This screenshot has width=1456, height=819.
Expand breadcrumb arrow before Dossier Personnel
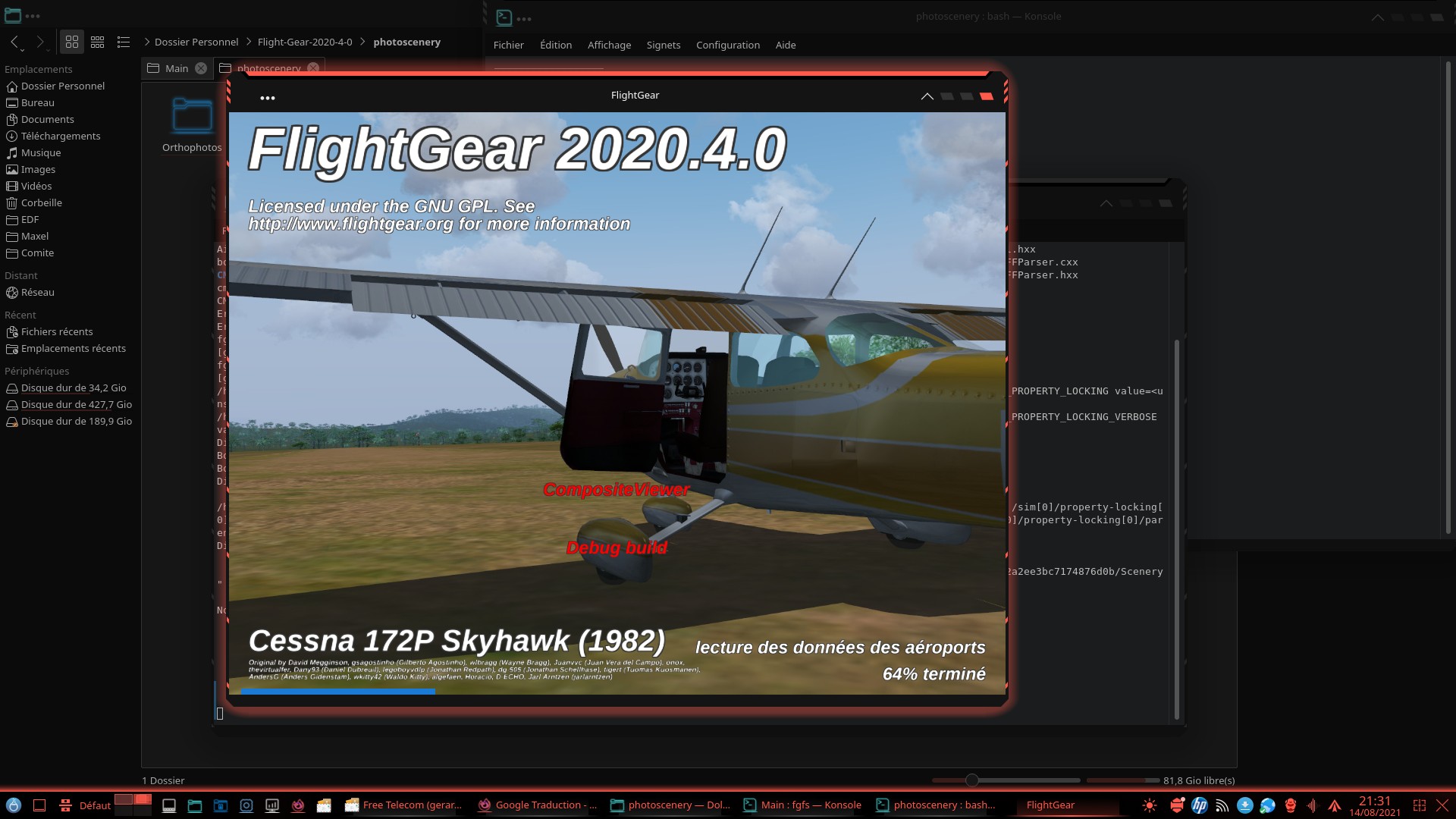[146, 42]
